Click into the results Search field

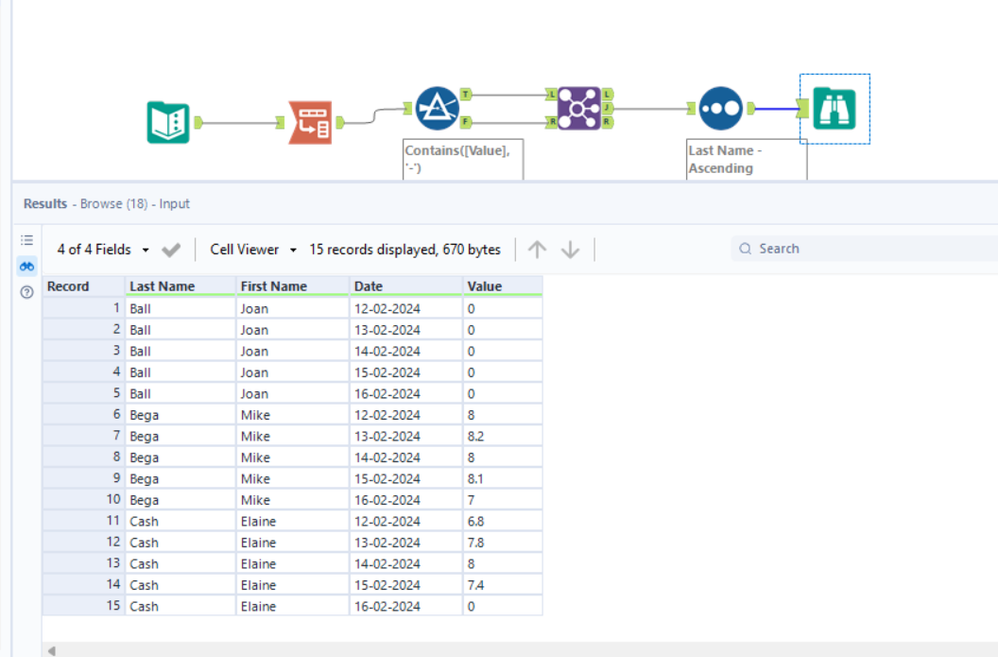click(866, 249)
